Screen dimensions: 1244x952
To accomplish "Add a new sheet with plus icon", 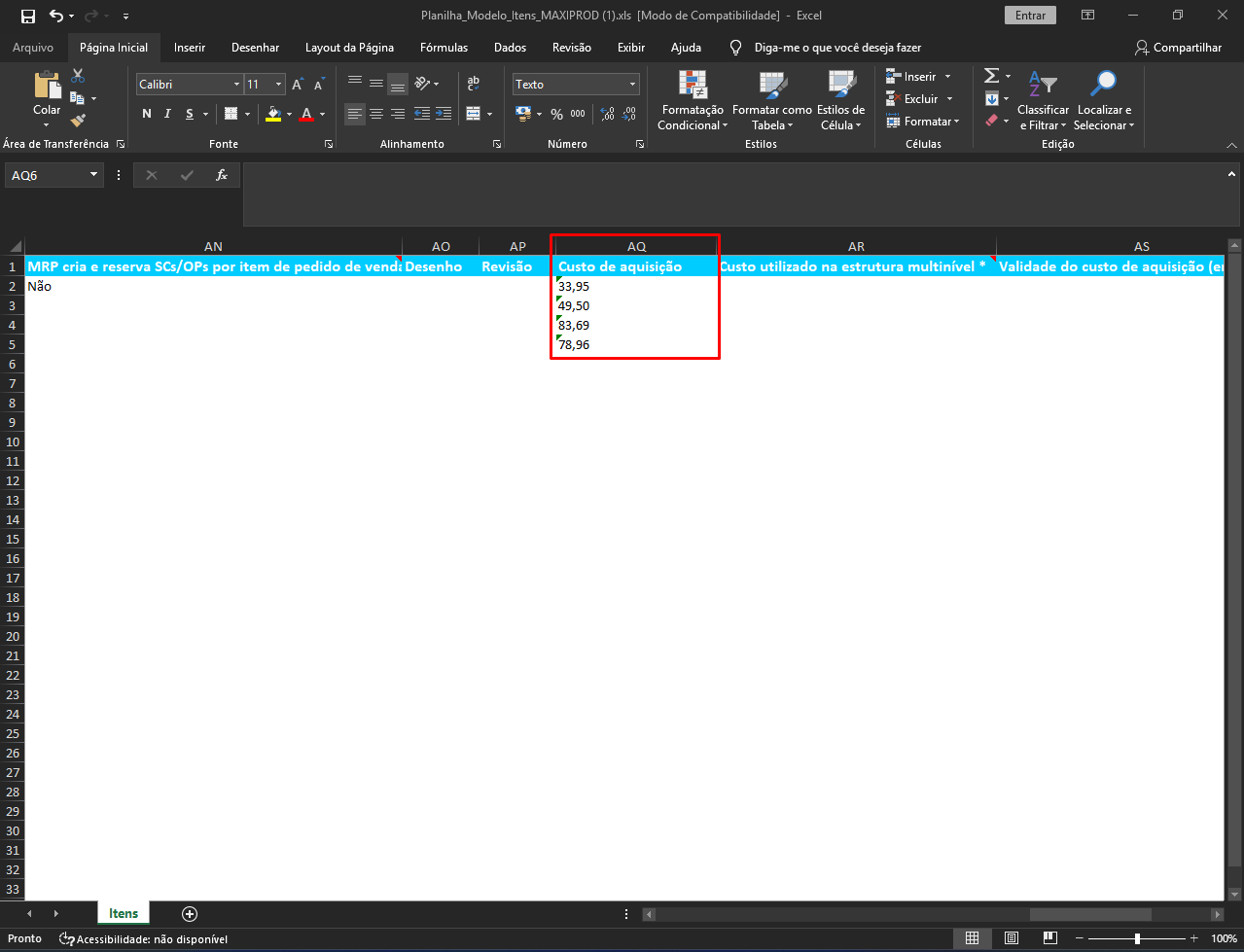I will [190, 914].
